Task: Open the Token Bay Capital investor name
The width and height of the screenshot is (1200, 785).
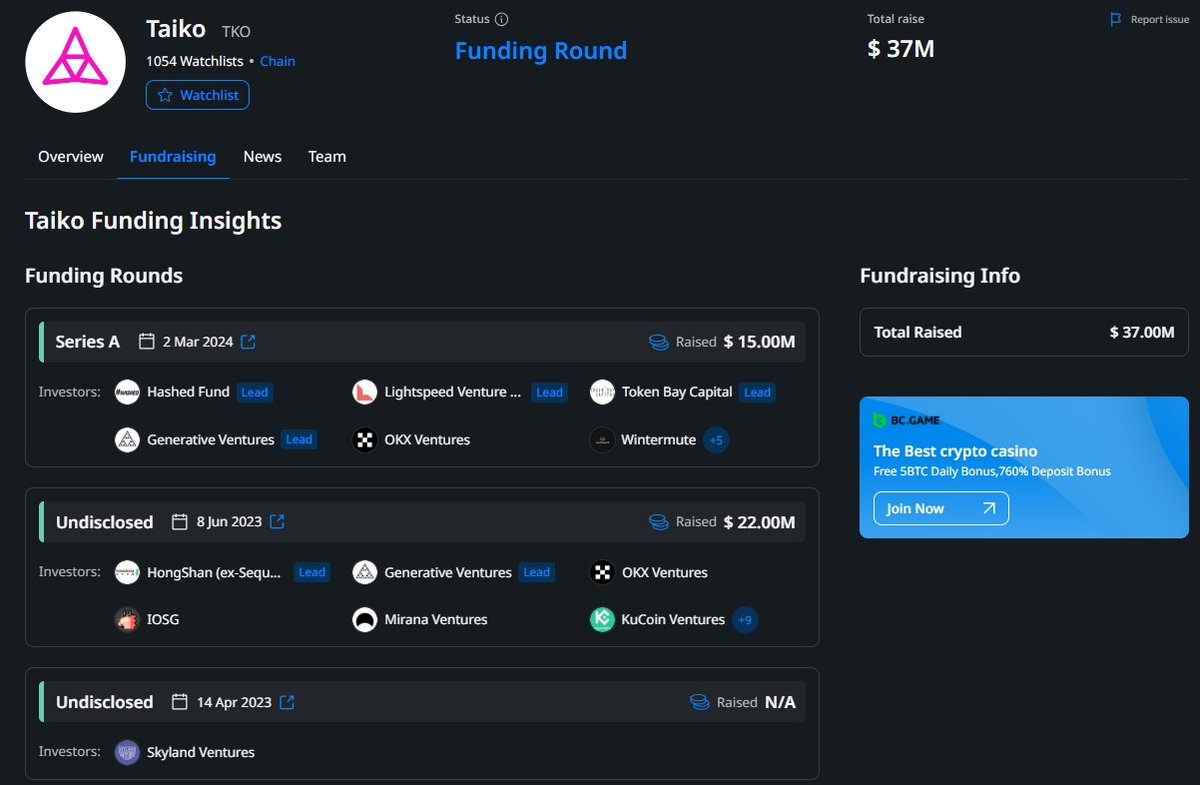Action: pyautogui.click(x=677, y=392)
